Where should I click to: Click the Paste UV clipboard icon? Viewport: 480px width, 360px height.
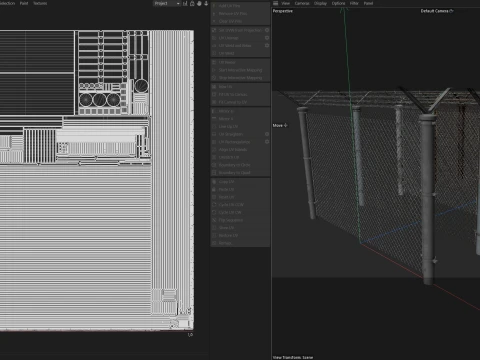tap(214, 190)
